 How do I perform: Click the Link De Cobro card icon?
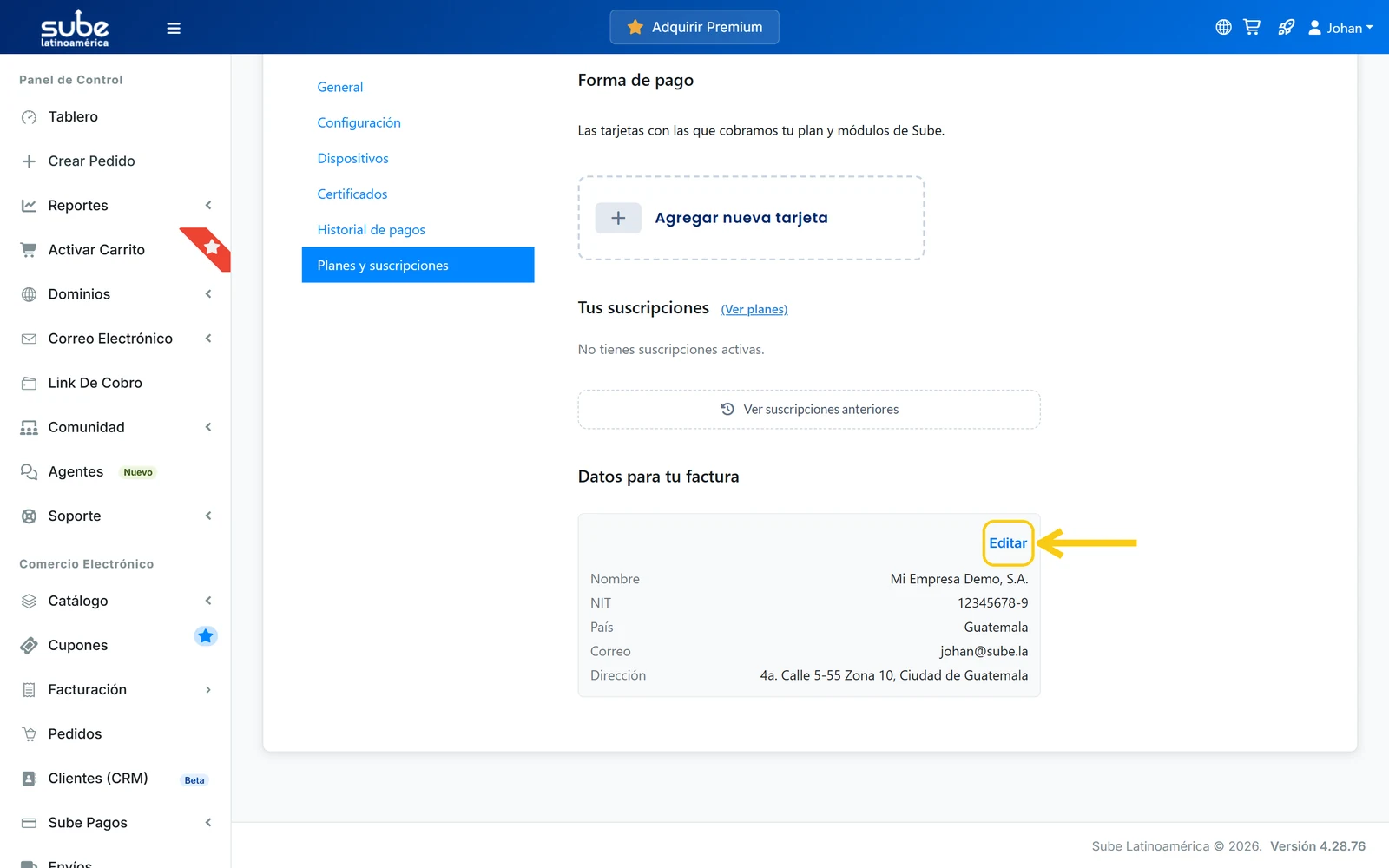coord(29,383)
